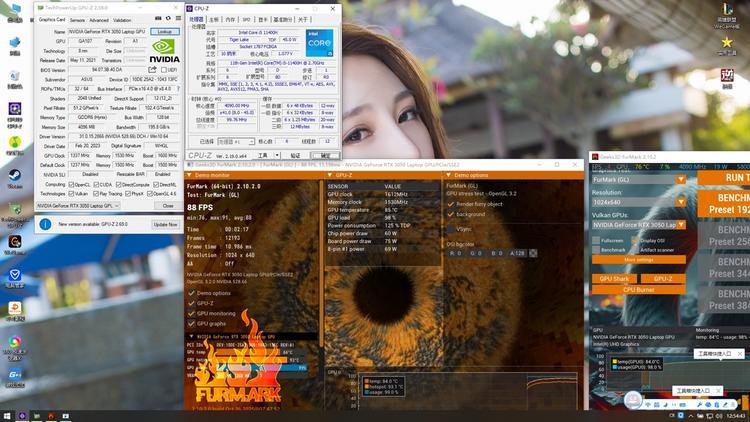Launch the CPU Burner tool
Viewport: 750px width, 422px height.
coord(638,289)
